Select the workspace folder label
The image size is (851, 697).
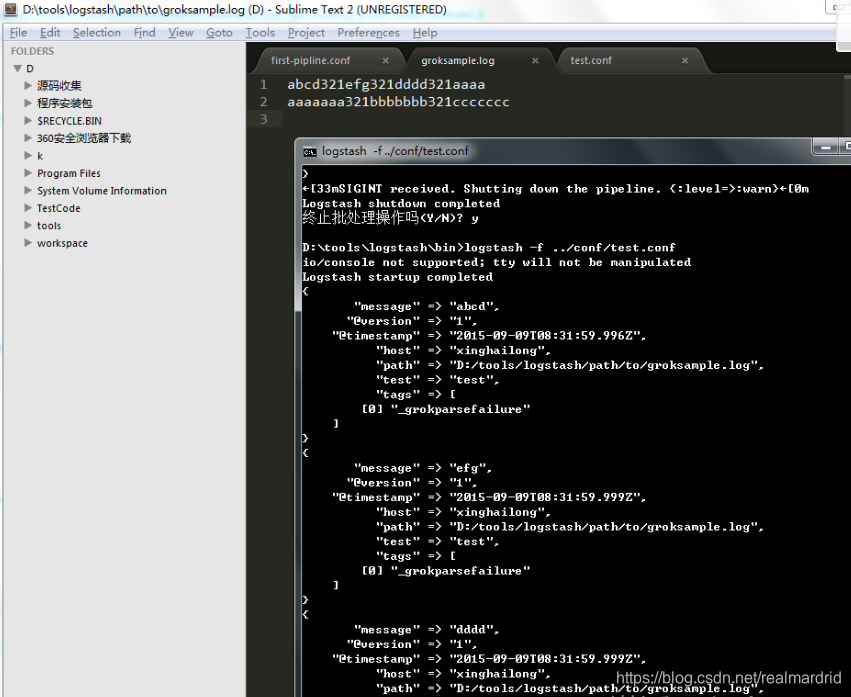click(62, 243)
